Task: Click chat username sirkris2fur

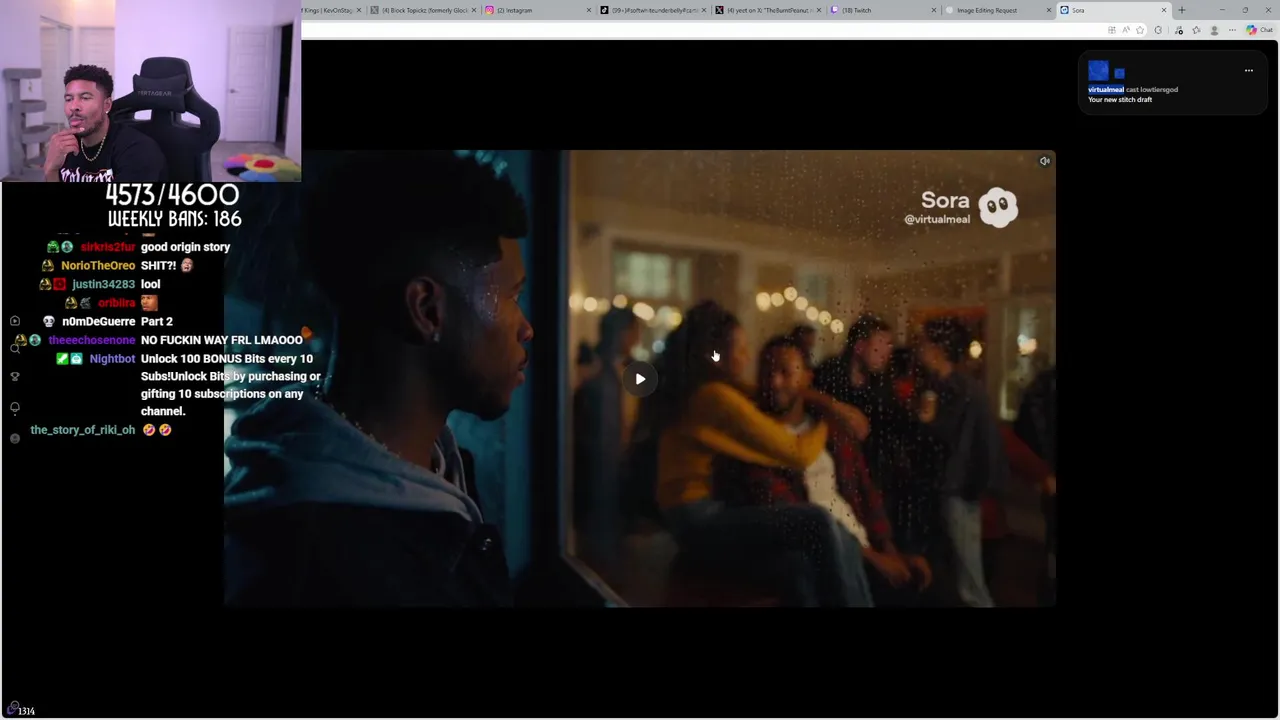Action: click(x=107, y=247)
